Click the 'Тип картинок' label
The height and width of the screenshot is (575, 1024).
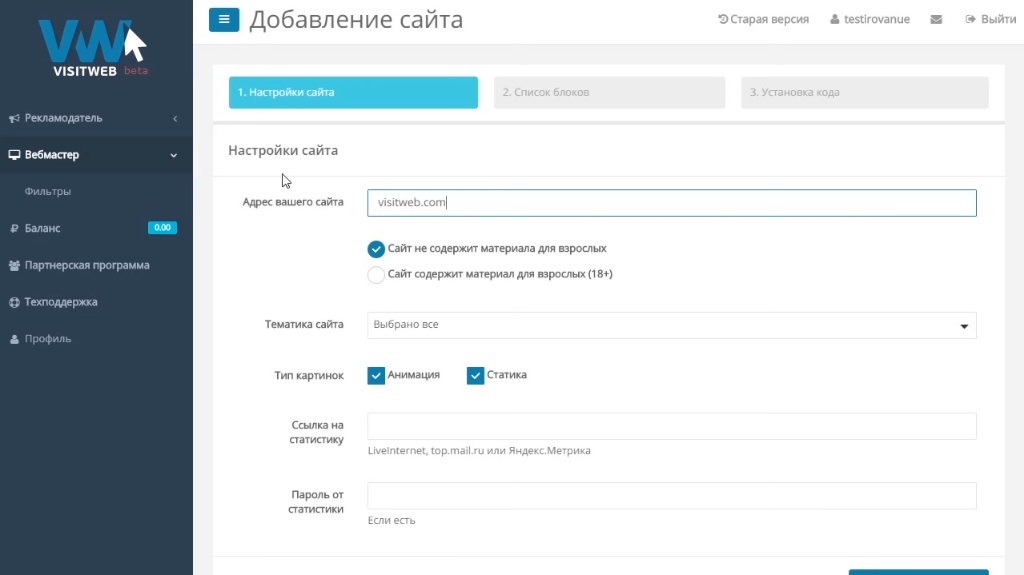[x=309, y=376]
